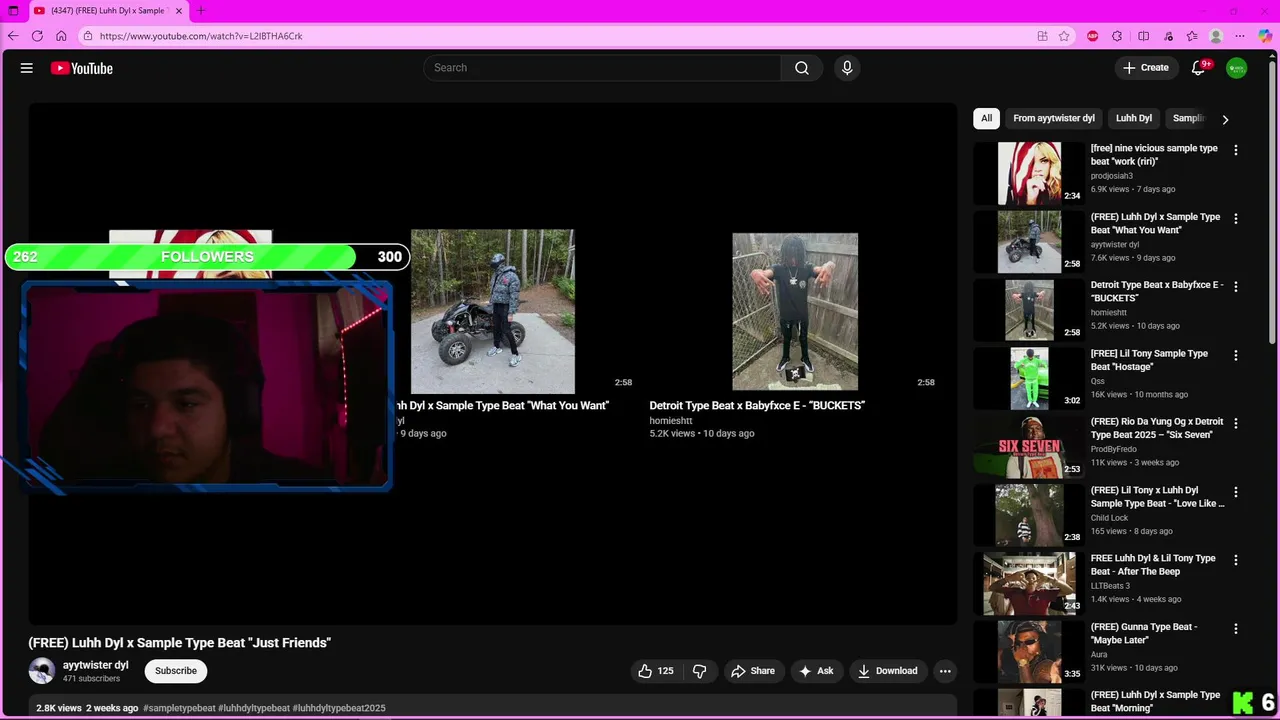
Task: Click the #sampletypebeat hashtag
Action: click(x=179, y=708)
